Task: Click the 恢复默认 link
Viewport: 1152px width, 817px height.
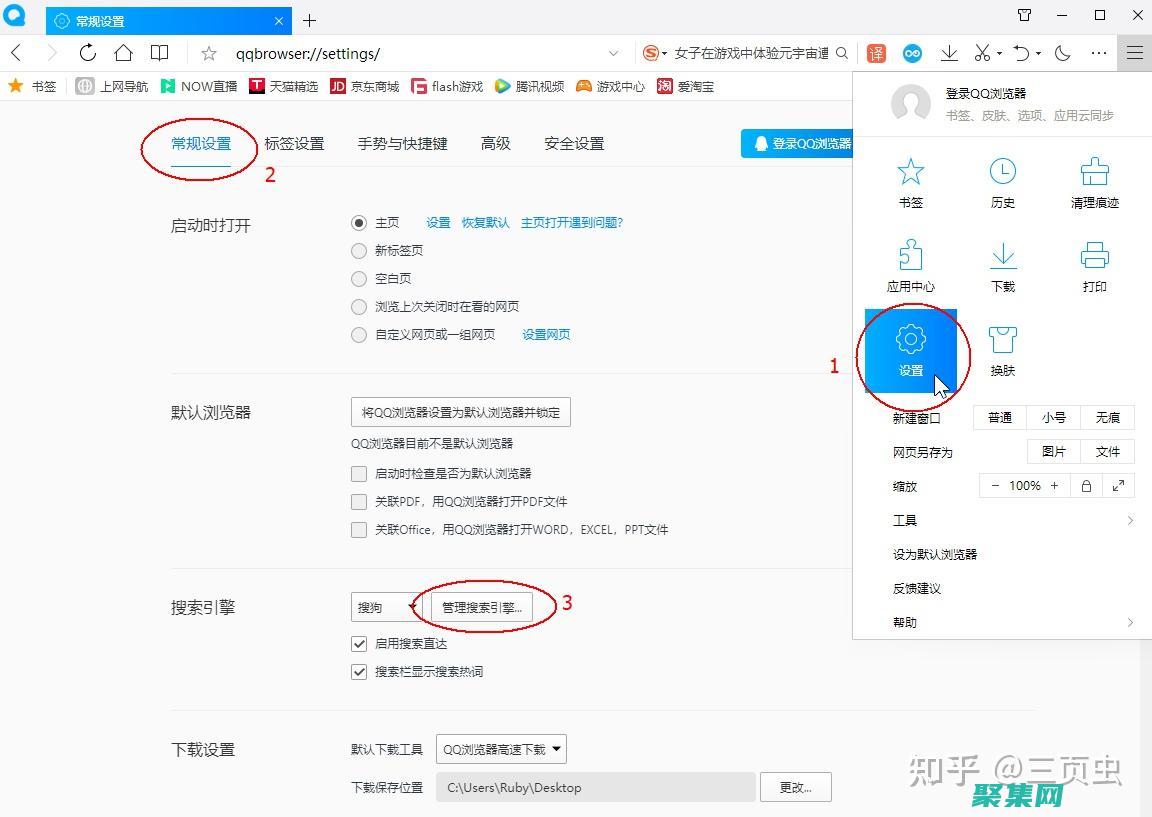Action: [485, 223]
